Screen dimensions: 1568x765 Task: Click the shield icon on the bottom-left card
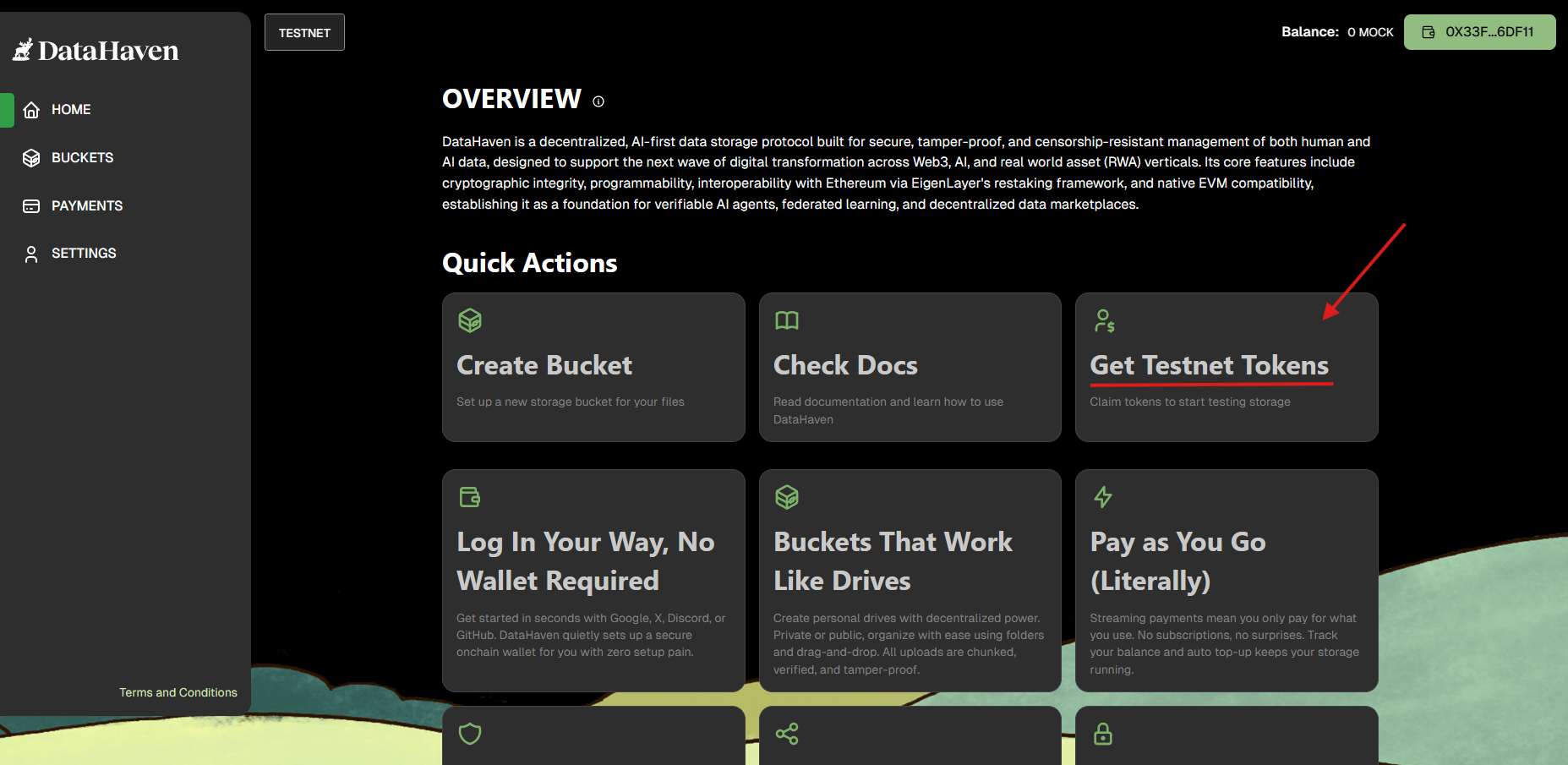(x=470, y=734)
